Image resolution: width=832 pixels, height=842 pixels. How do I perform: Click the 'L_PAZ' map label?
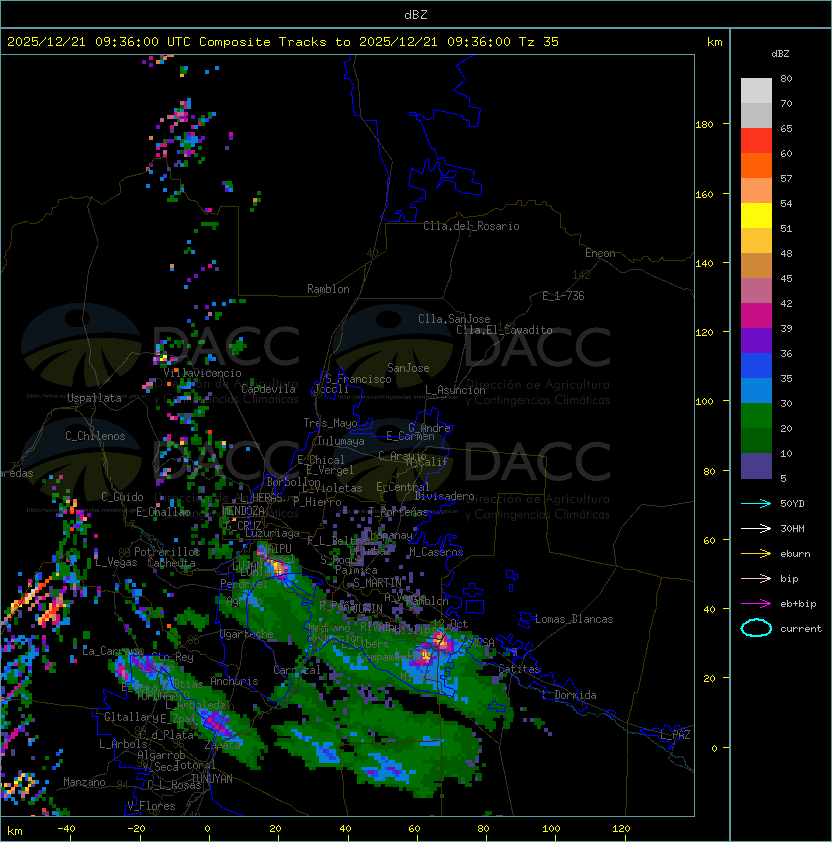(x=675, y=735)
